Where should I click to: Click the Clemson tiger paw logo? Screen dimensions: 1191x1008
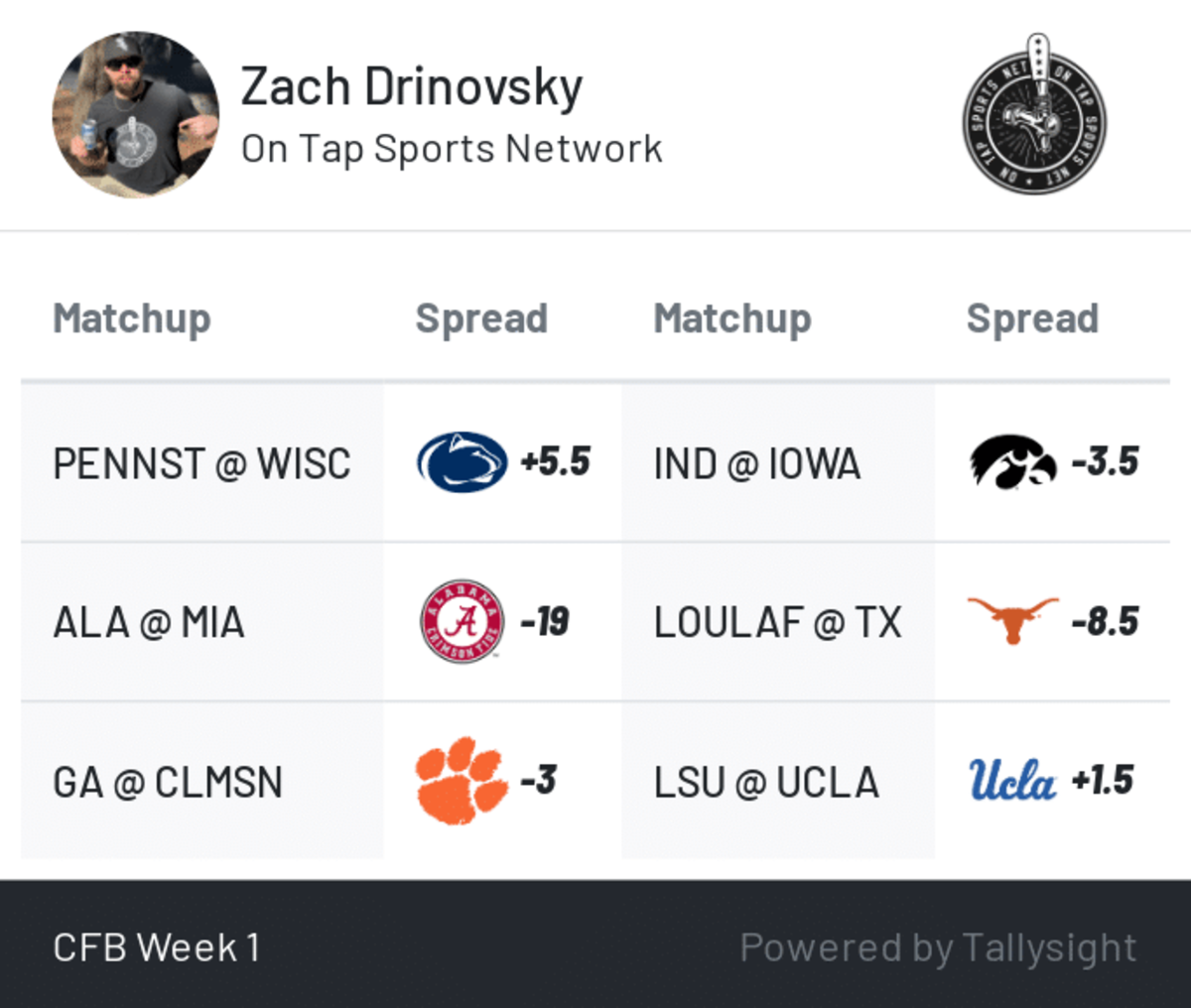point(462,781)
